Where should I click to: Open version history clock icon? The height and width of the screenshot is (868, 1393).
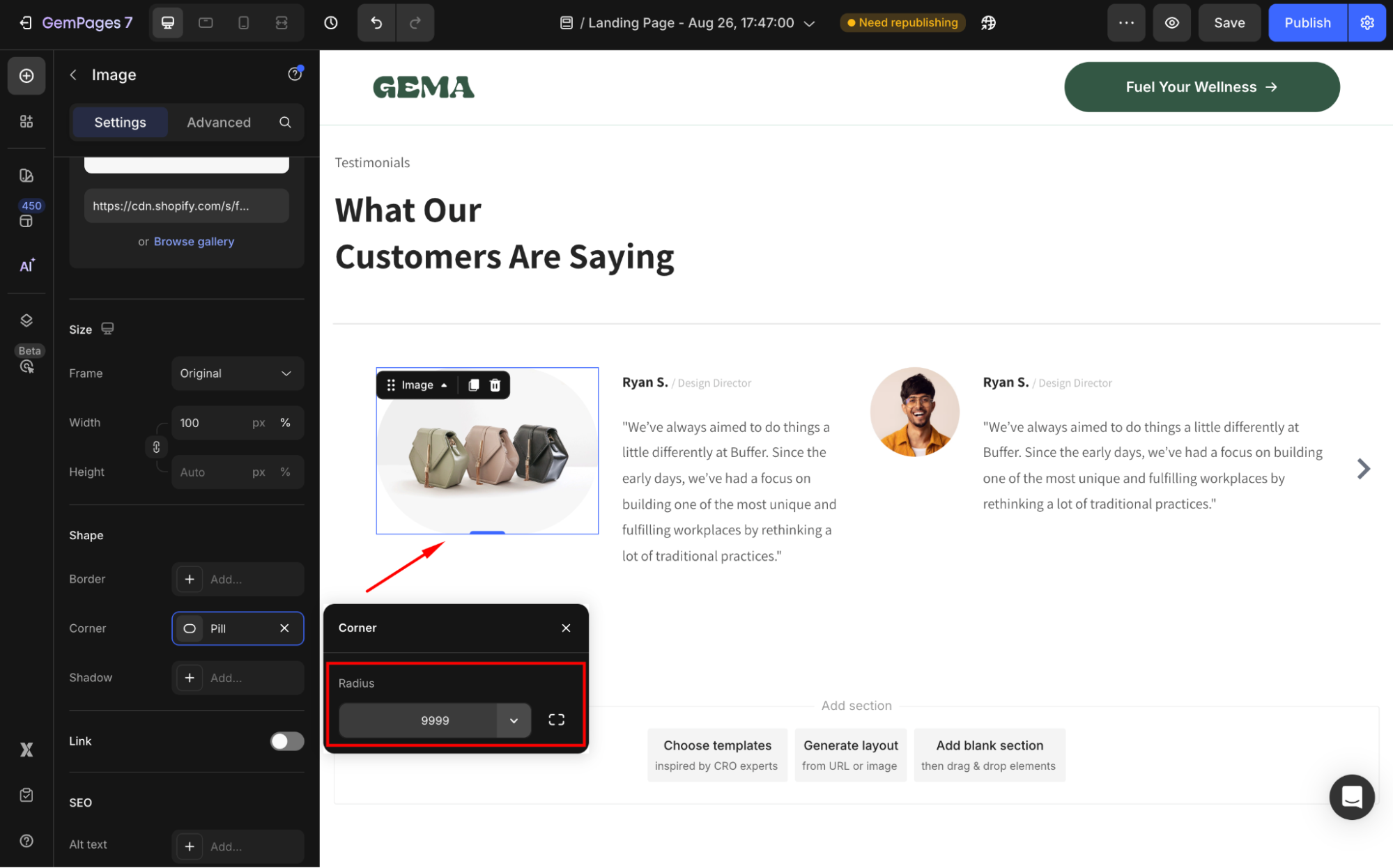(x=331, y=23)
